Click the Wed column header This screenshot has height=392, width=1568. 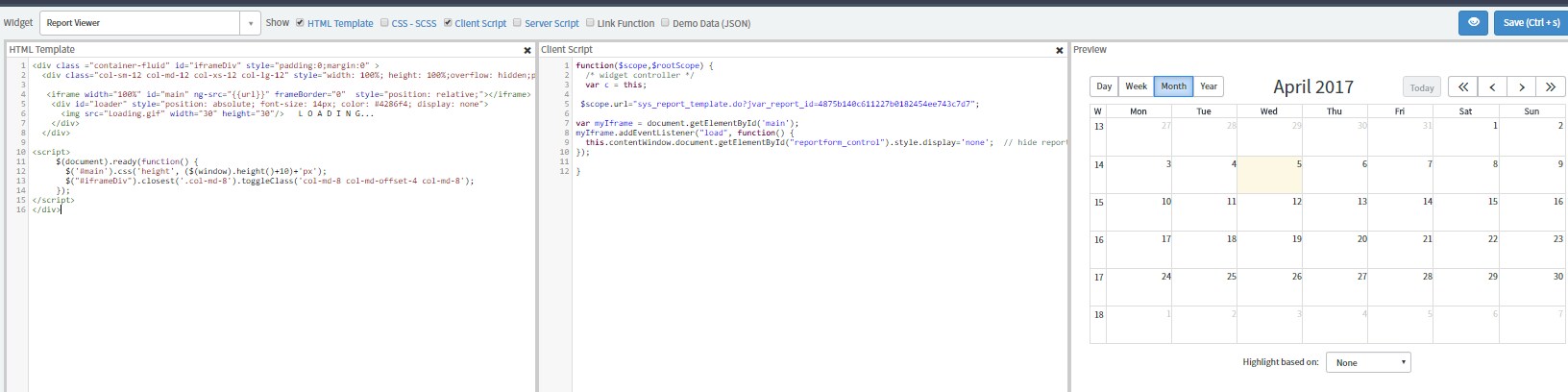tap(1269, 111)
